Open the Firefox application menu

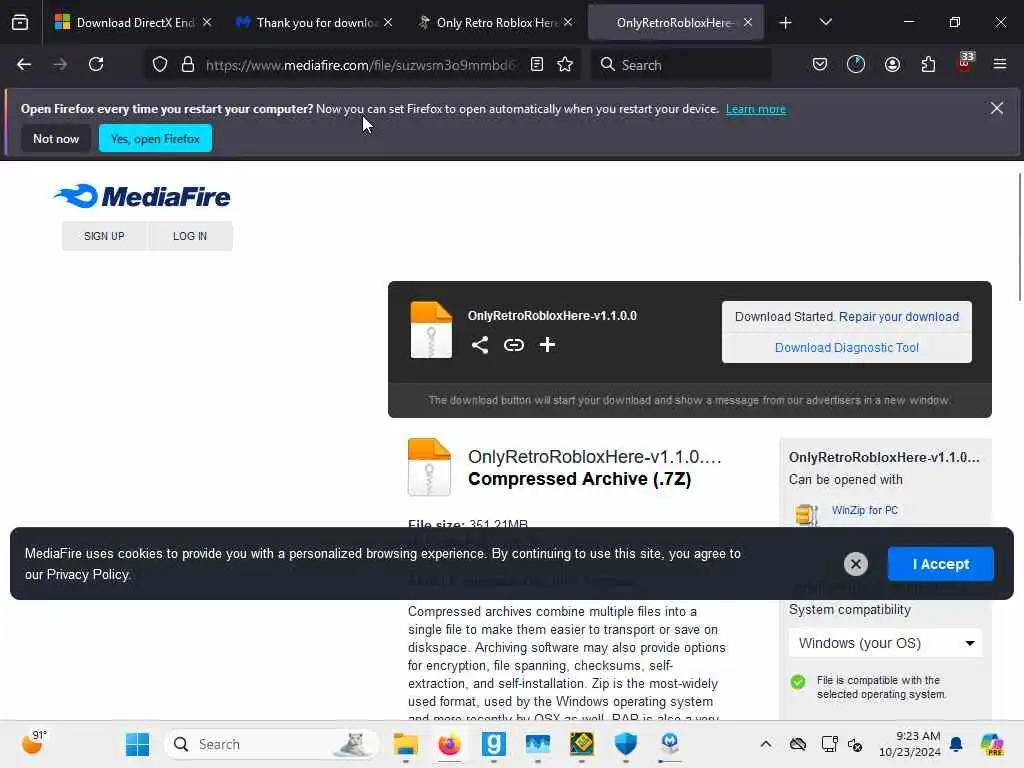coord(1000,64)
